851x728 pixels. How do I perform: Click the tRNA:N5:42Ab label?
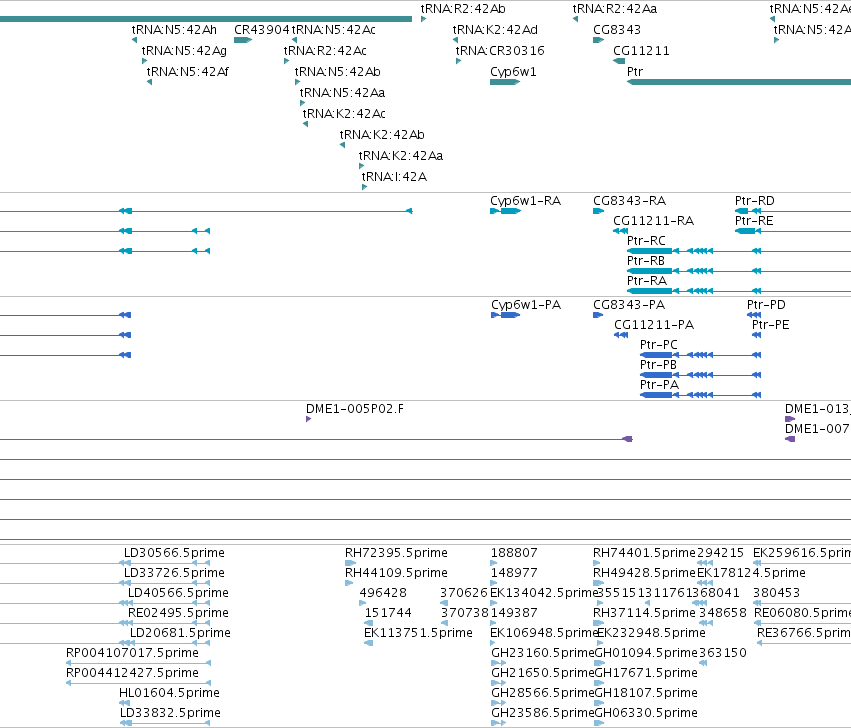coord(338,72)
